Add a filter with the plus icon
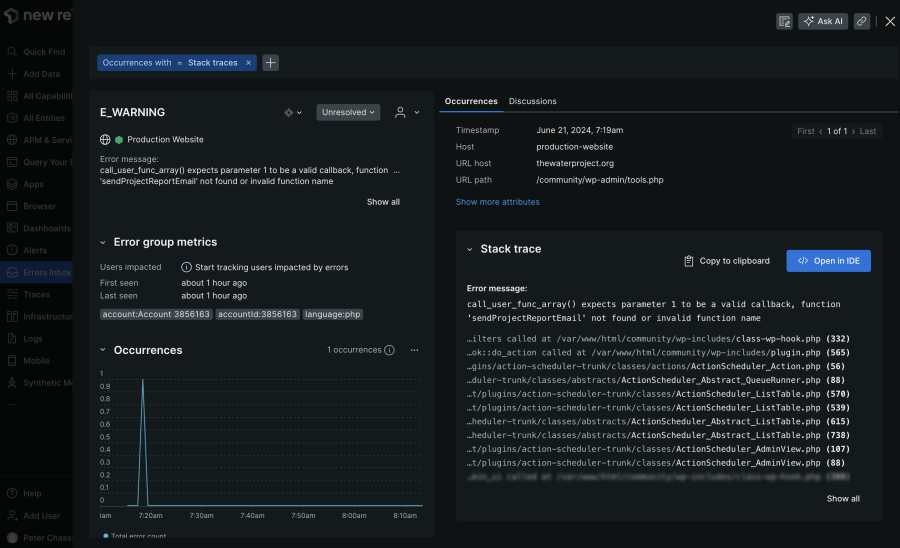Screen dimensions: 900x548 coord(270,63)
